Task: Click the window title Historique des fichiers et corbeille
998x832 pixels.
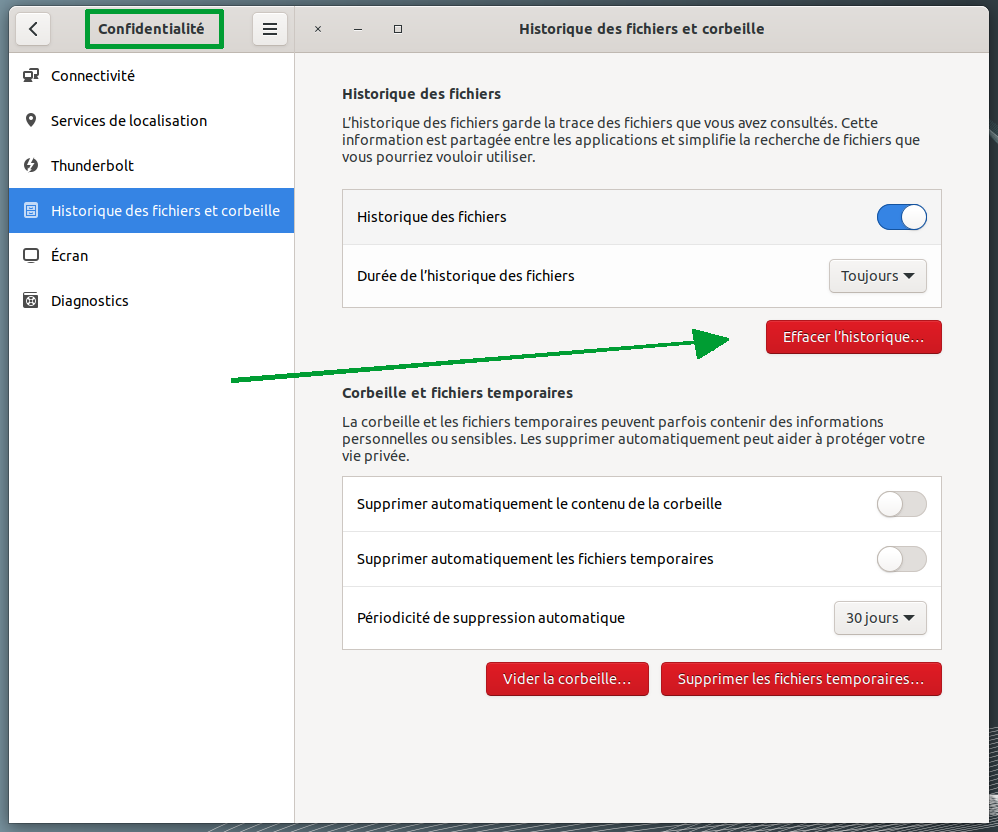Action: 642,29
